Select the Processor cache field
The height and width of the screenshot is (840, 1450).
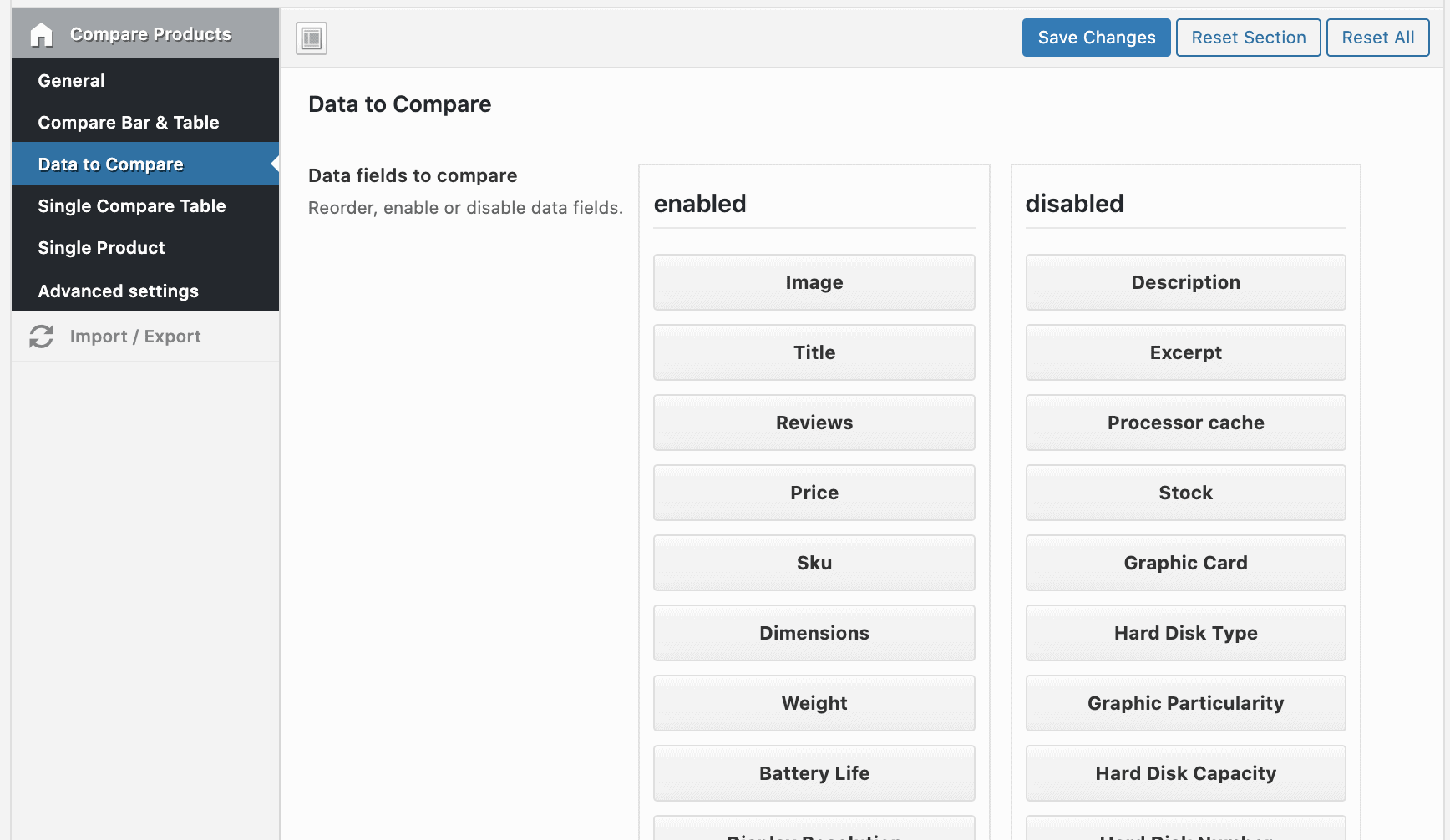[1185, 423]
